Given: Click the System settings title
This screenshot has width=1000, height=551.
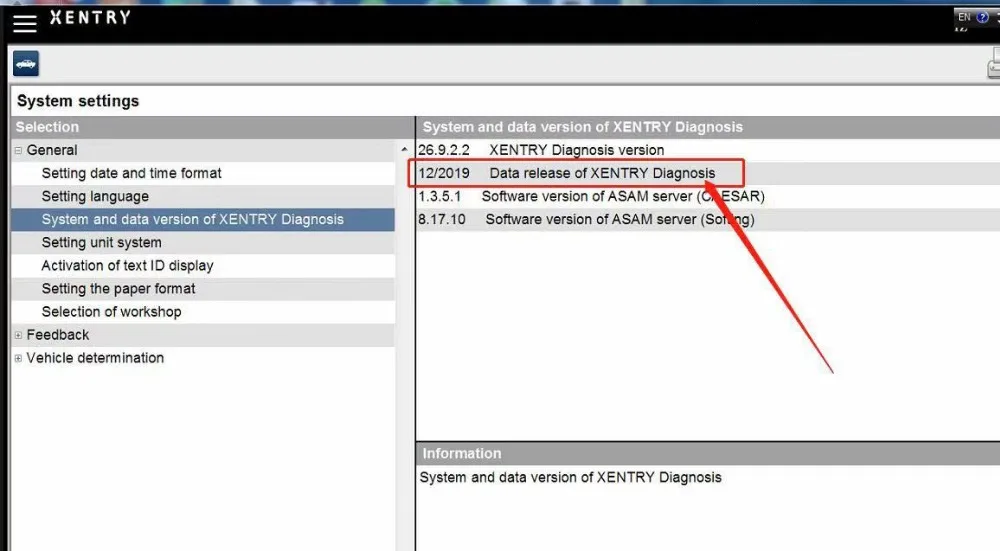Looking at the screenshot, I should [x=78, y=101].
